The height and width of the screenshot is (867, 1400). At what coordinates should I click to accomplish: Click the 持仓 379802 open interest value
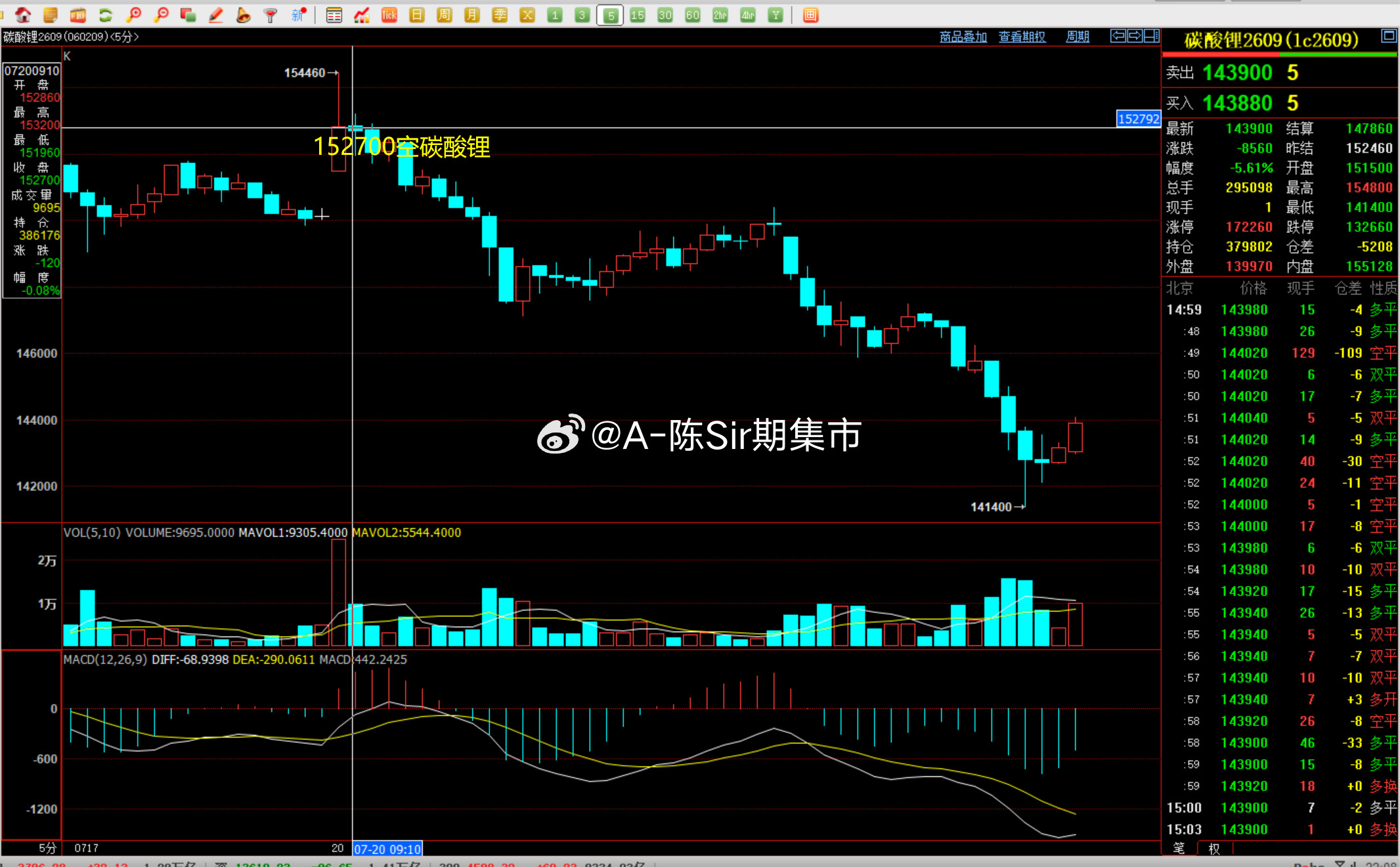(1249, 247)
